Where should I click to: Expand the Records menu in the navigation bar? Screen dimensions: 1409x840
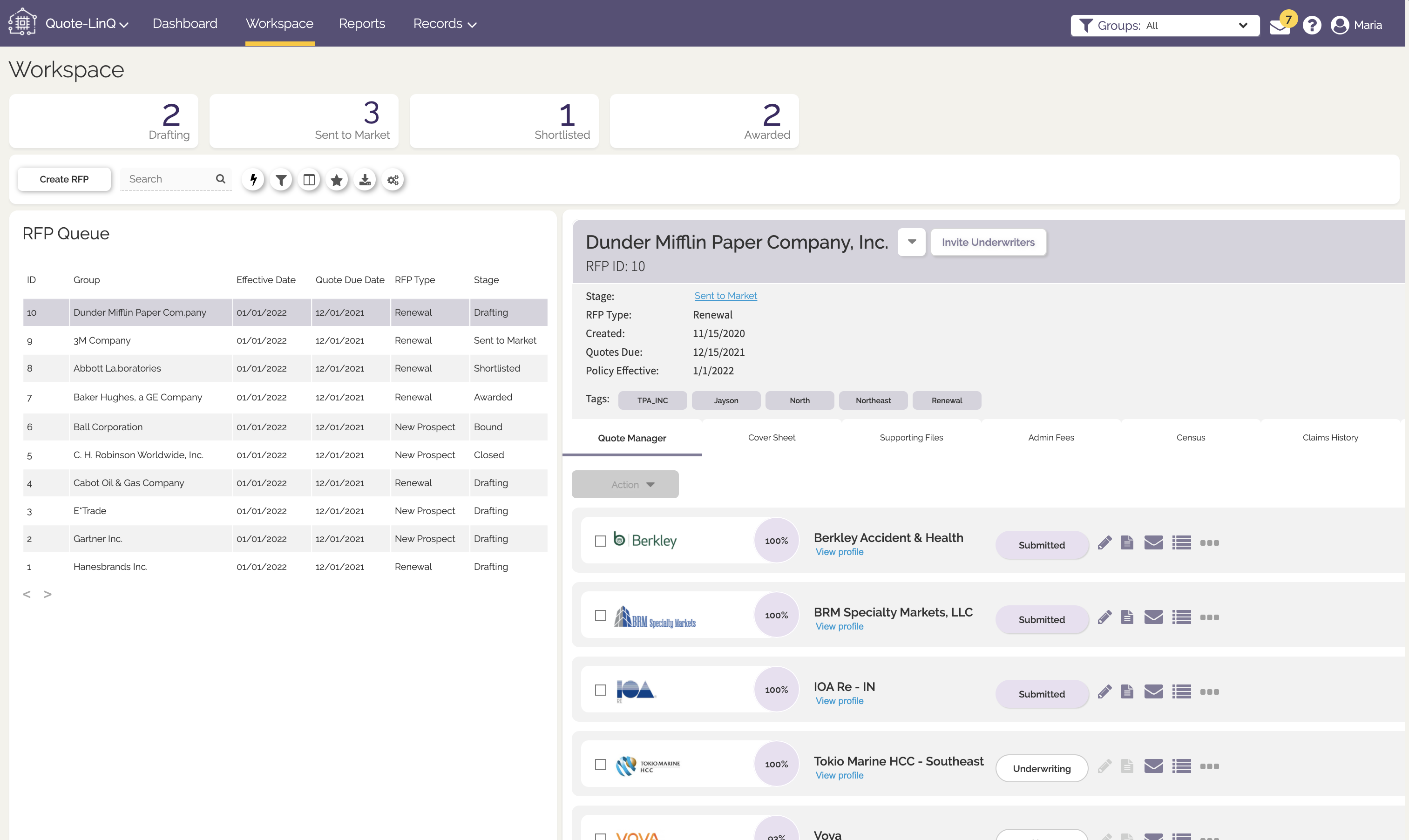(x=445, y=23)
